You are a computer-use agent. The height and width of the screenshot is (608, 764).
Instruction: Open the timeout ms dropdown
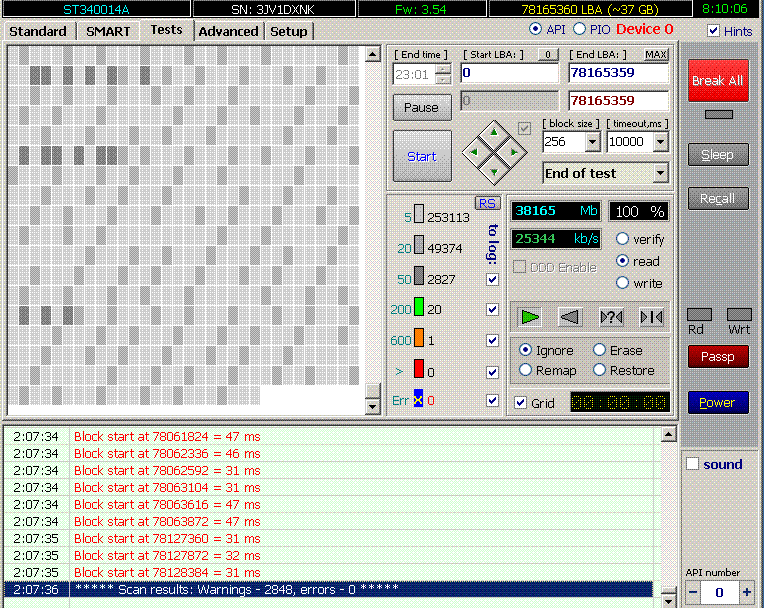click(660, 142)
